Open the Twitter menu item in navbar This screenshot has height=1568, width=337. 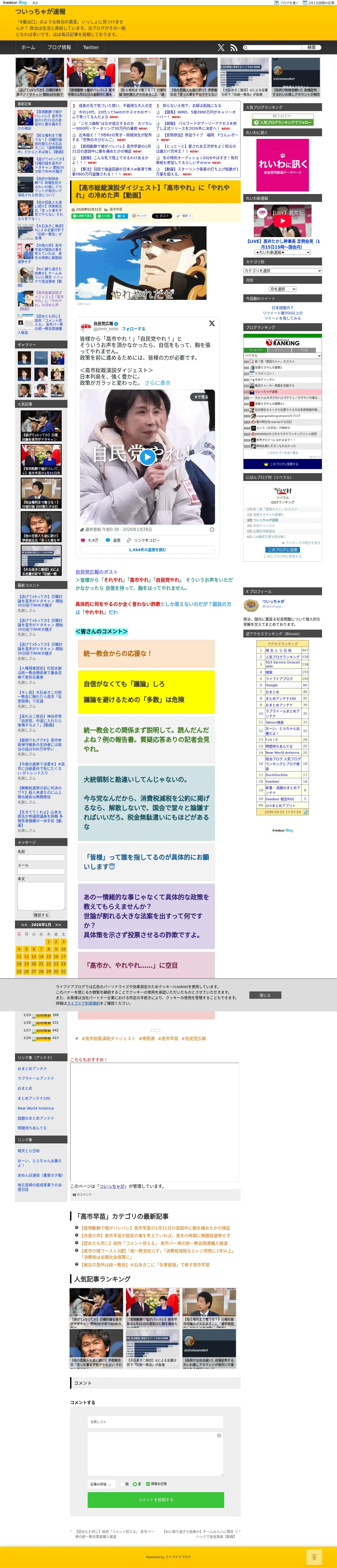click(x=91, y=48)
